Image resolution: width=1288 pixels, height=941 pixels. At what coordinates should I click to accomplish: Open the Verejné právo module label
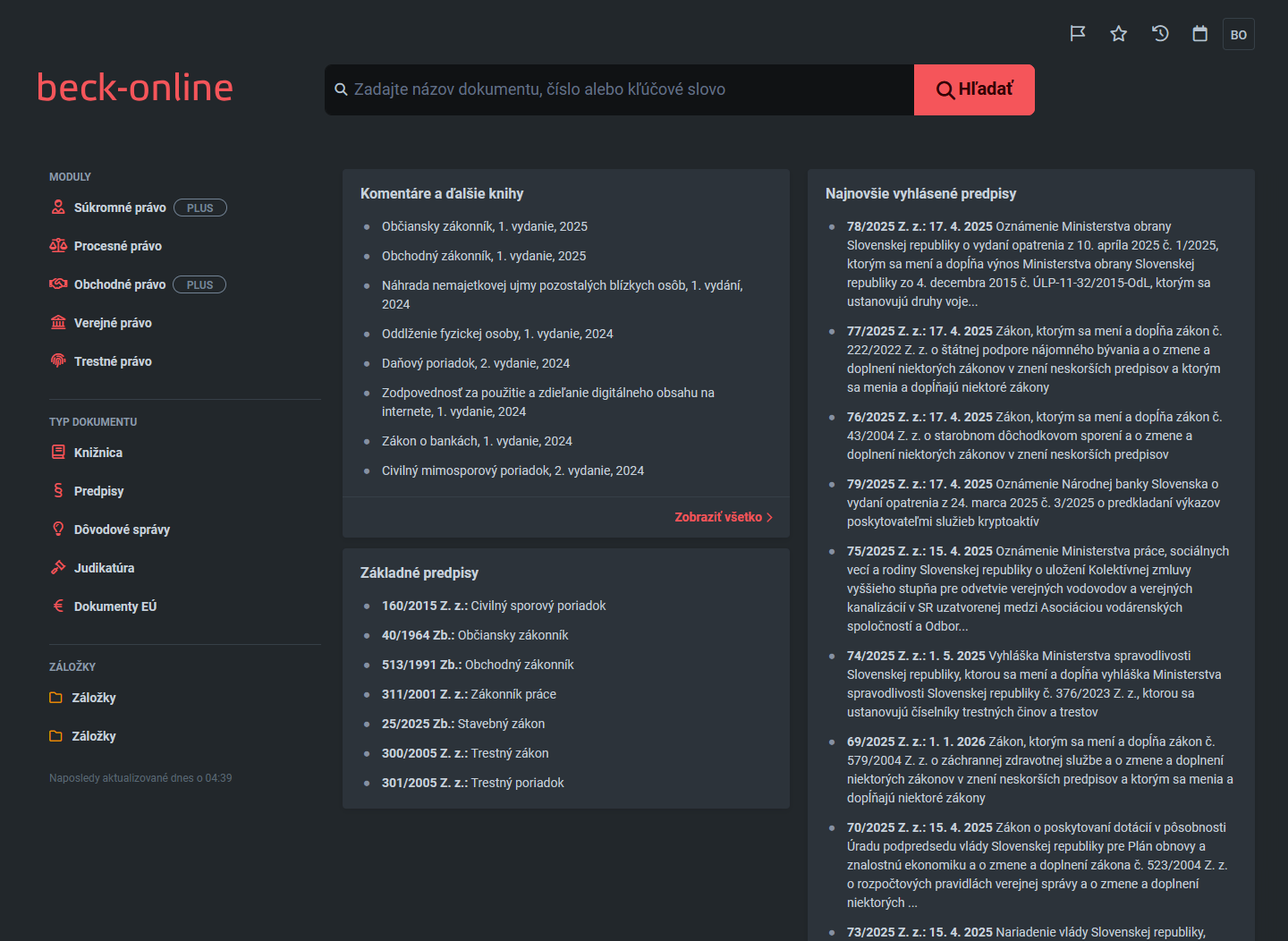(113, 323)
